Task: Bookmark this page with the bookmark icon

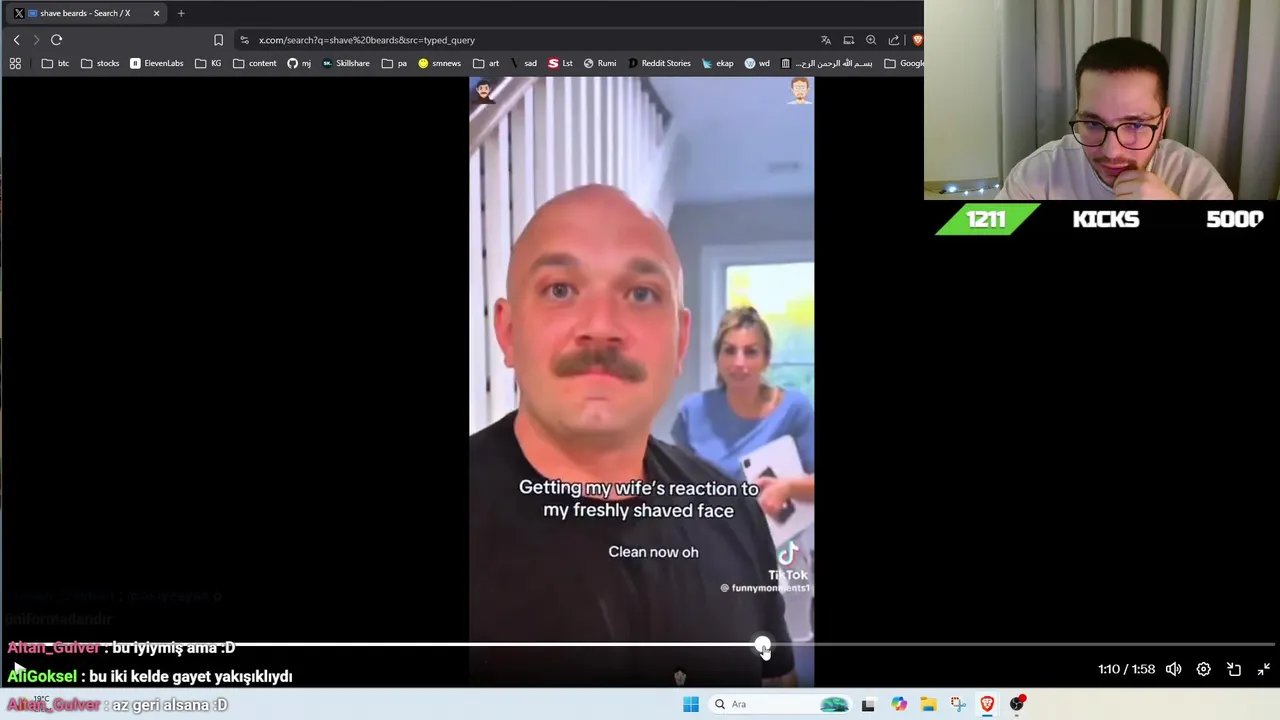Action: coord(218,40)
